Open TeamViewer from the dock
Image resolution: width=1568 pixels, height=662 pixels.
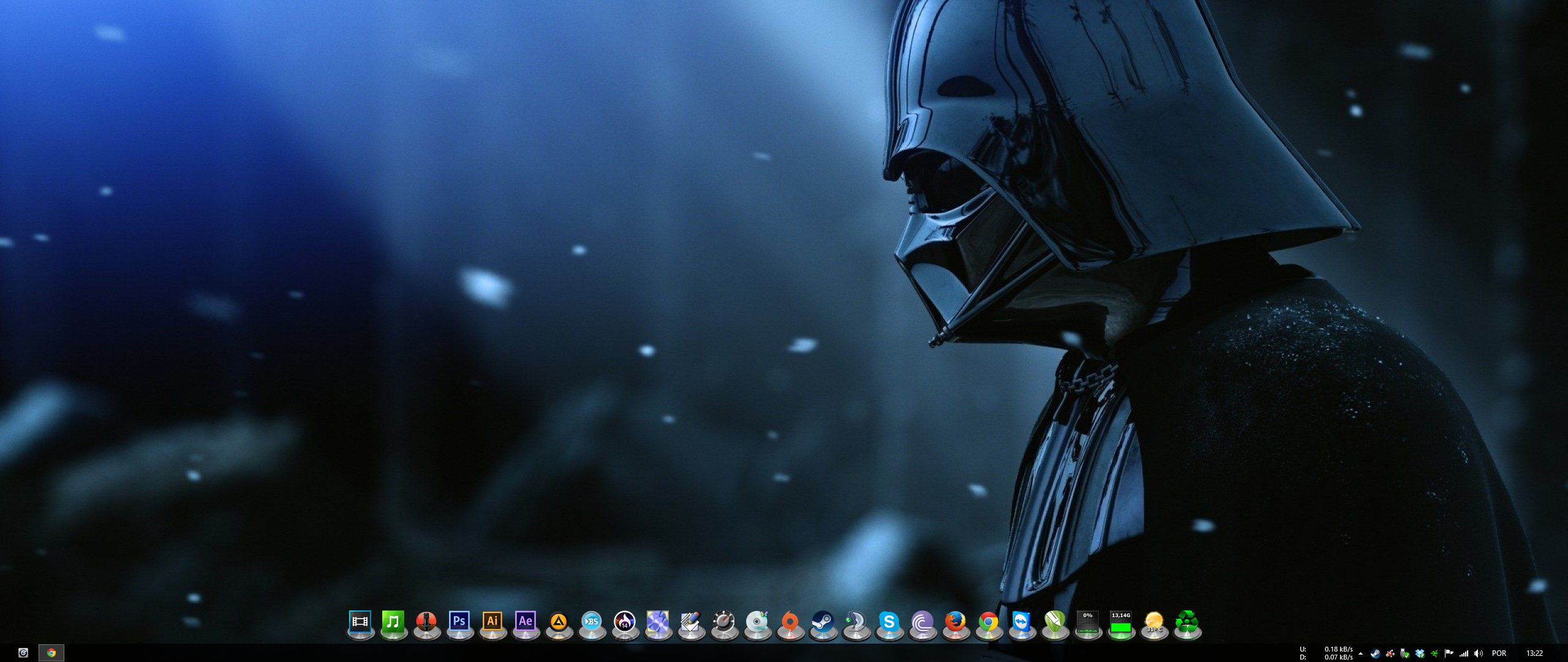pyautogui.click(x=1022, y=622)
